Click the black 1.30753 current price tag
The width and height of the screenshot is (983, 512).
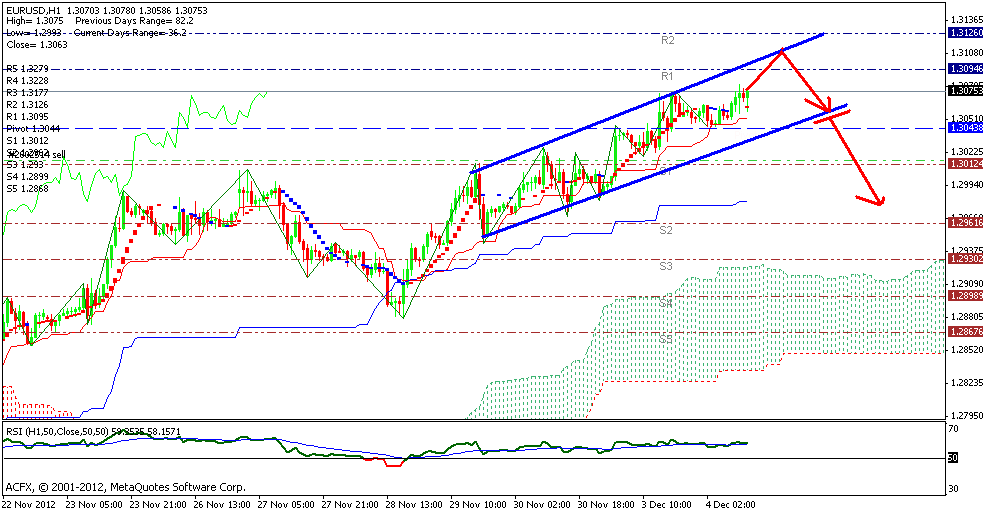click(x=965, y=91)
